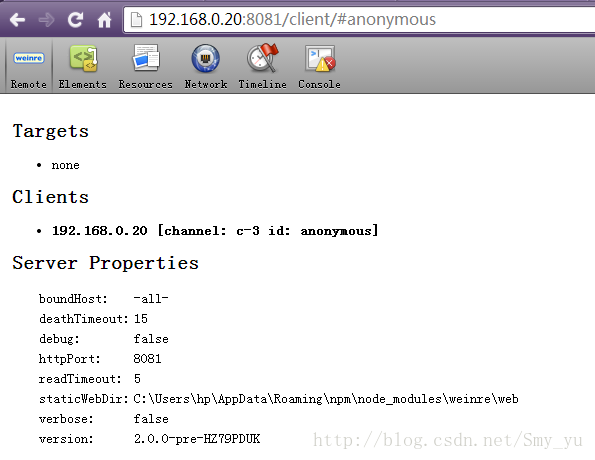Screen dimensions: 595x460
Task: Click the Targets heading
Action: coord(50,131)
